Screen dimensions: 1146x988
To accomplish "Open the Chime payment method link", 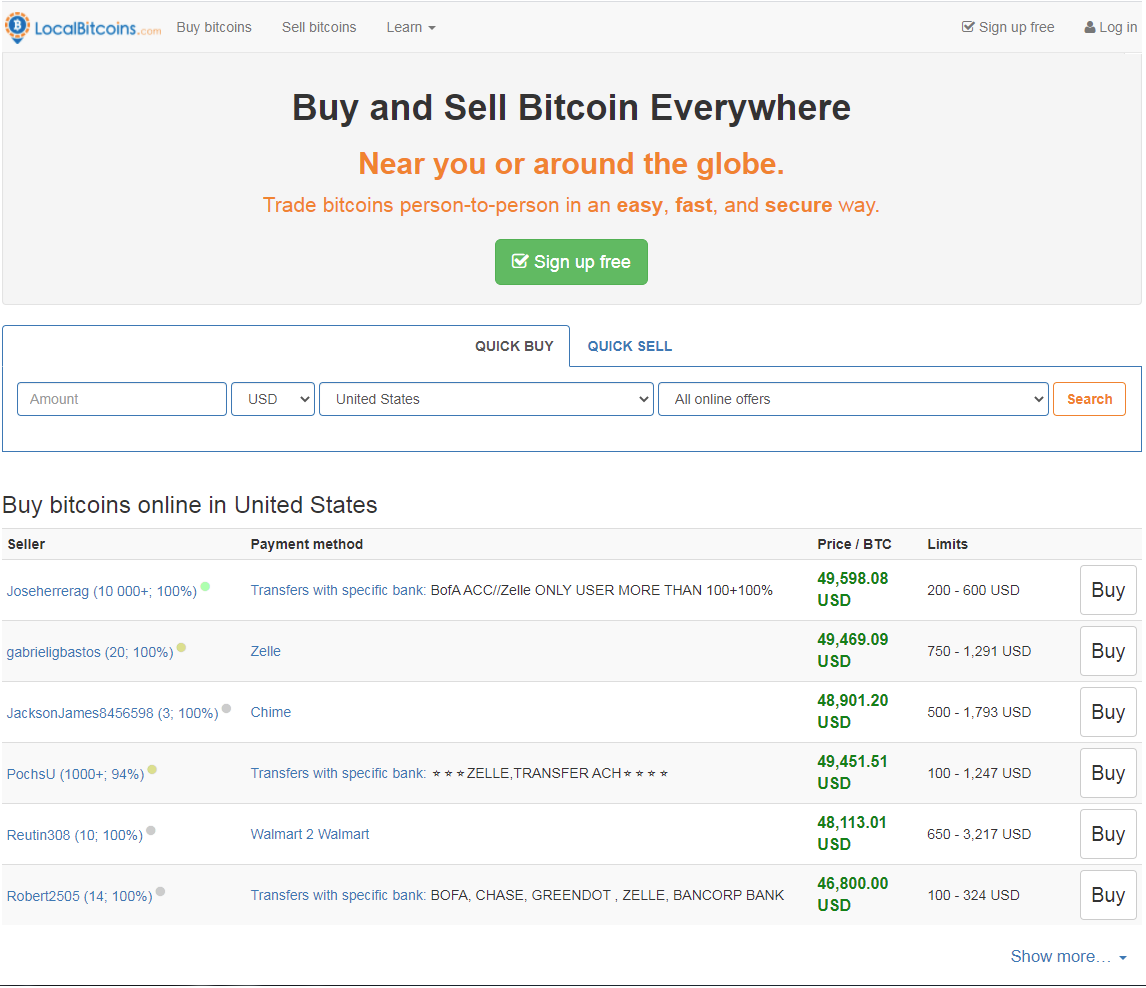I will click(270, 712).
